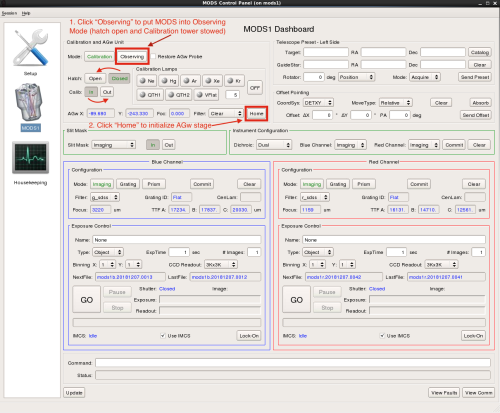Move slit mask In
The width and height of the screenshot is (500, 413).
pos(153,145)
